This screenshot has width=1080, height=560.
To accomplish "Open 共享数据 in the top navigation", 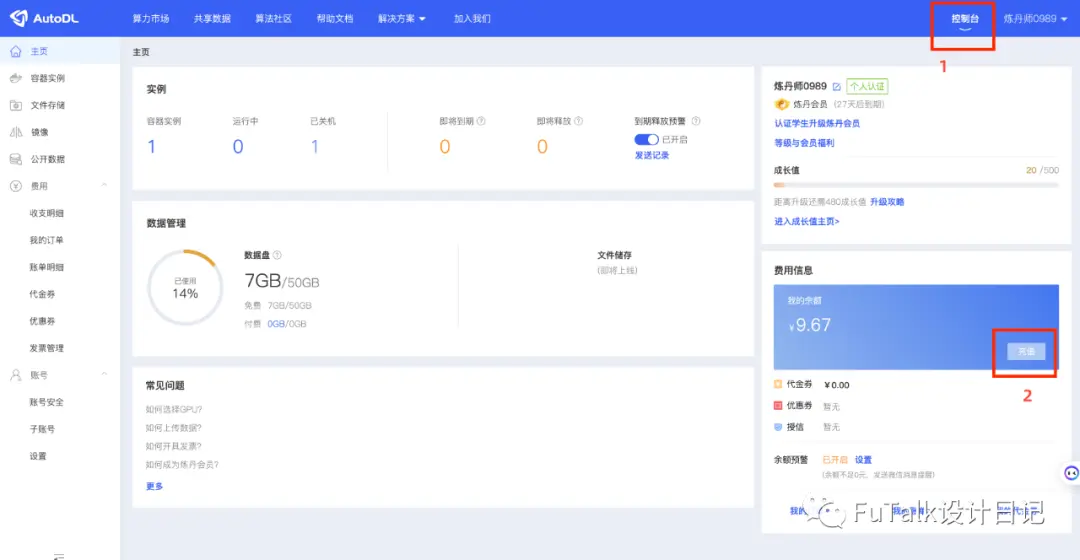I will [x=212, y=19].
